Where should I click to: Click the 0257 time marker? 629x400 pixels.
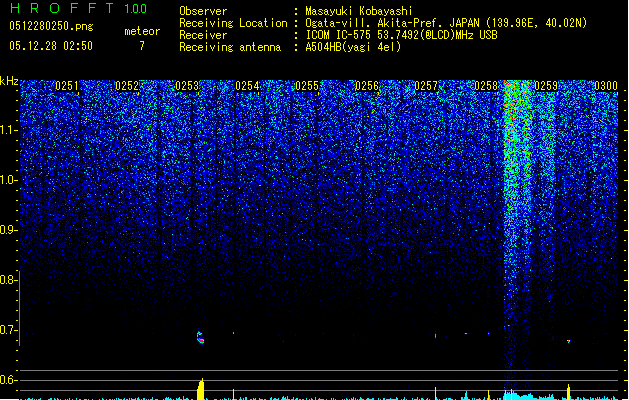click(x=426, y=86)
